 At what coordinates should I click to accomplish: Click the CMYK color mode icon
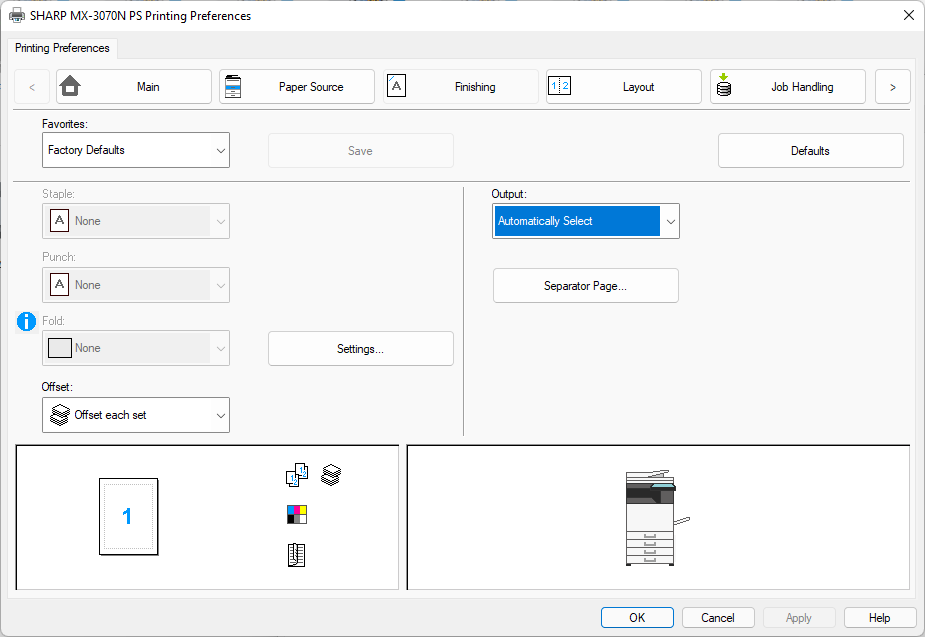(297, 515)
